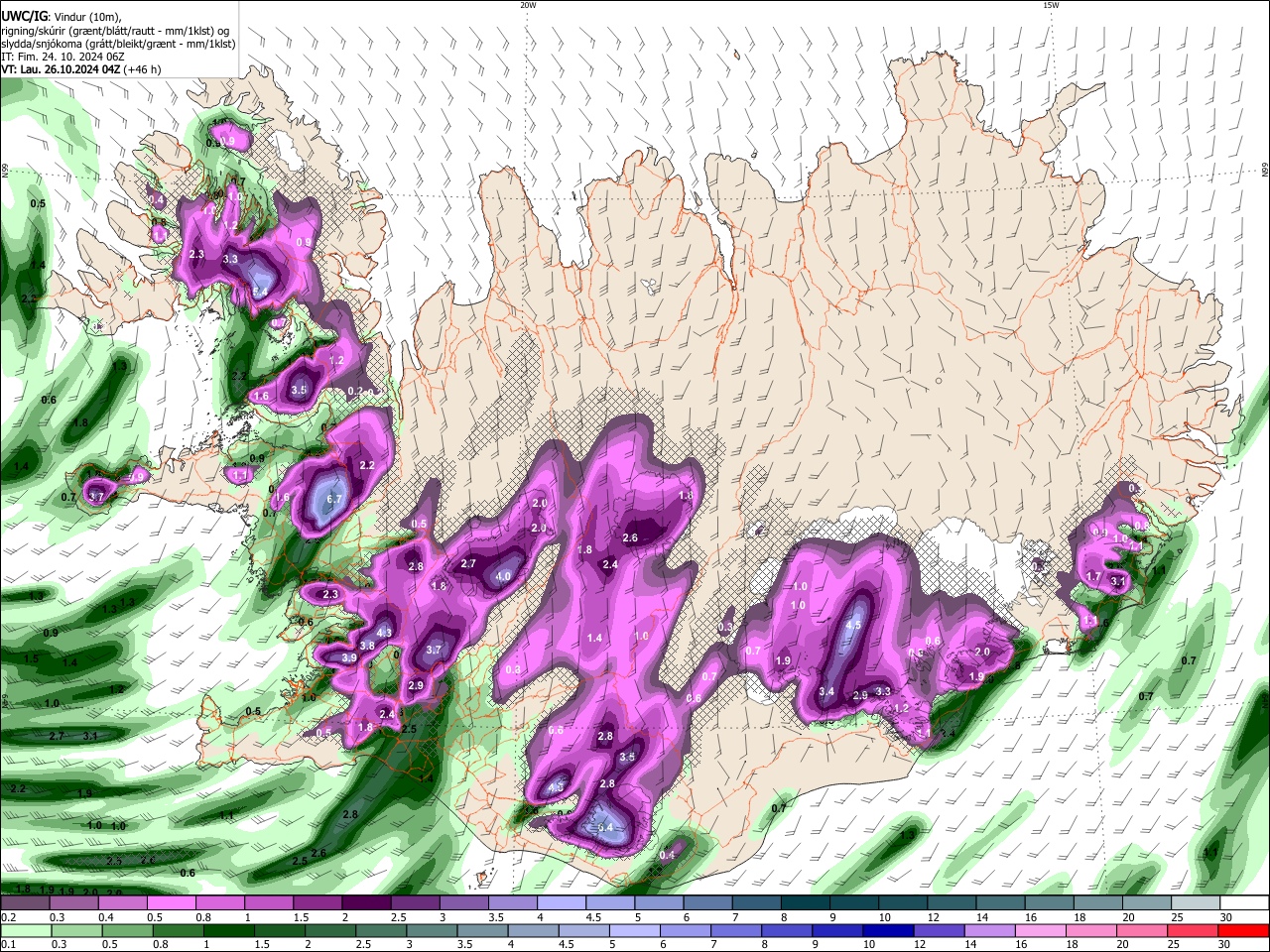This screenshot has height=952, width=1270.
Task: Click the dark navy swatch between 10 and 12 in the lower legend
Action: click(886, 930)
